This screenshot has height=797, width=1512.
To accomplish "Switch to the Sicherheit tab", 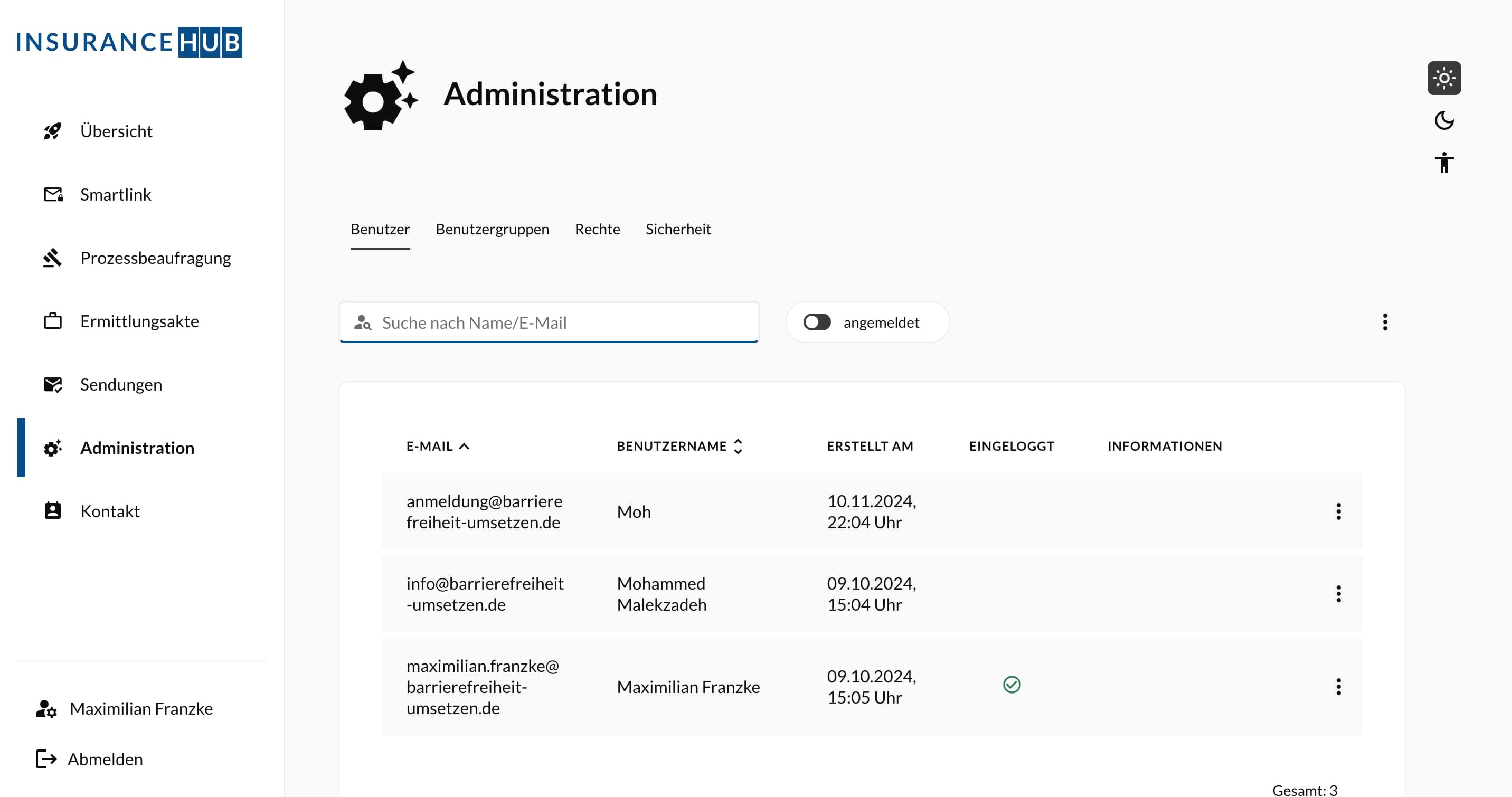I will 678,229.
